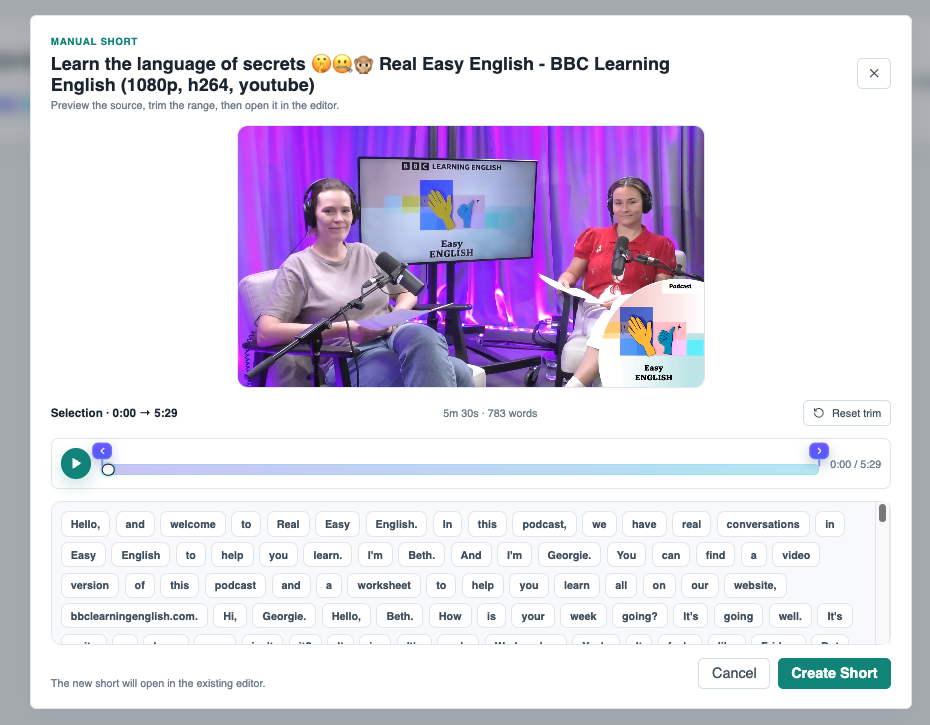Select the transcript word "website,"
This screenshot has width=930, height=725.
coord(754,586)
